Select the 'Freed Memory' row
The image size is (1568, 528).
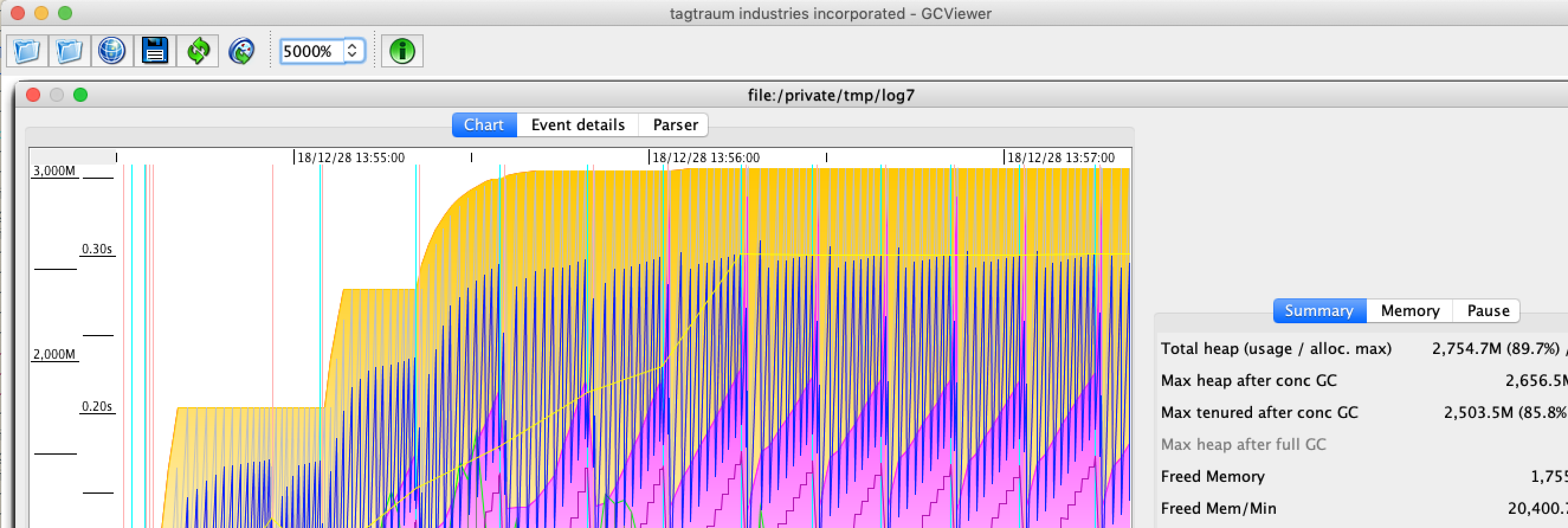1363,477
